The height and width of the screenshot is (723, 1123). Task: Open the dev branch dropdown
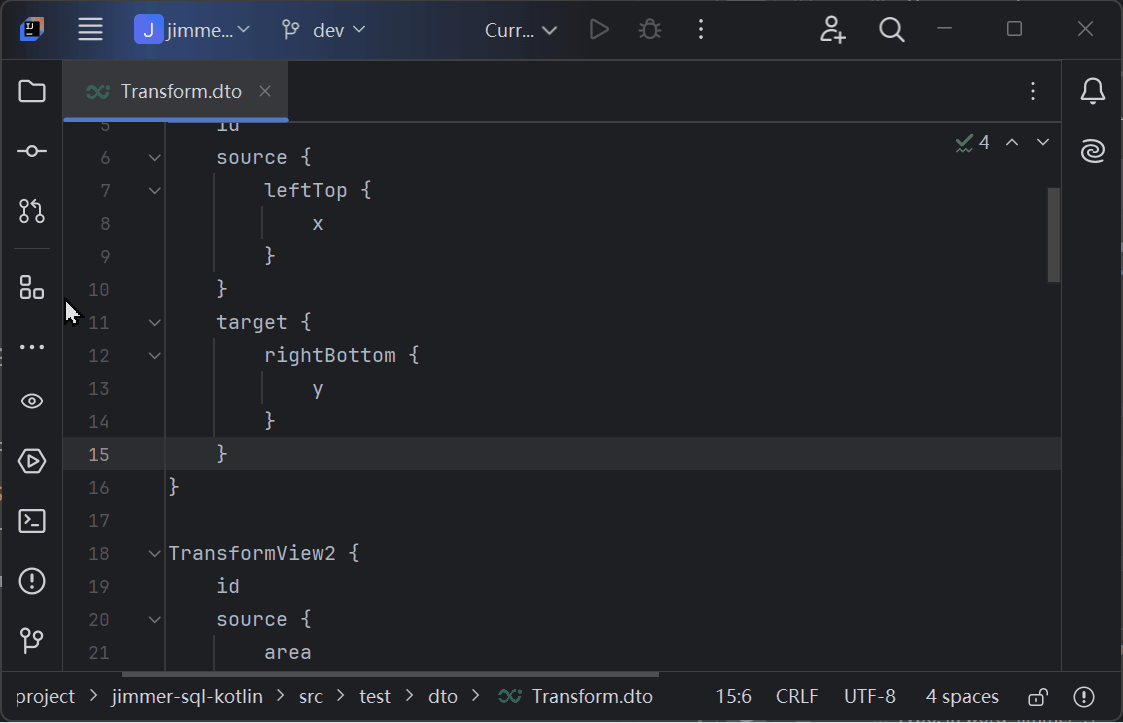pyautogui.click(x=323, y=30)
